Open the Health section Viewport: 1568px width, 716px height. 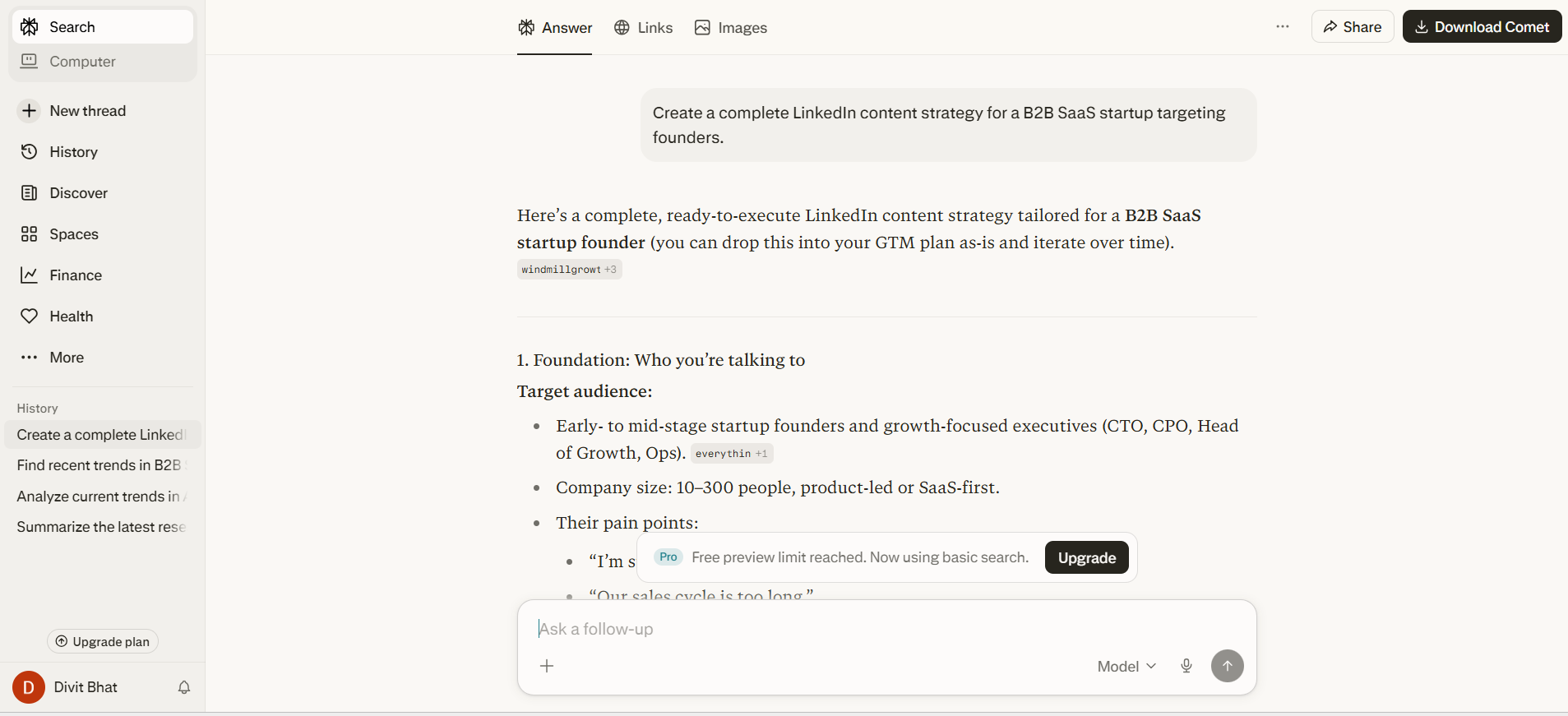coord(70,316)
